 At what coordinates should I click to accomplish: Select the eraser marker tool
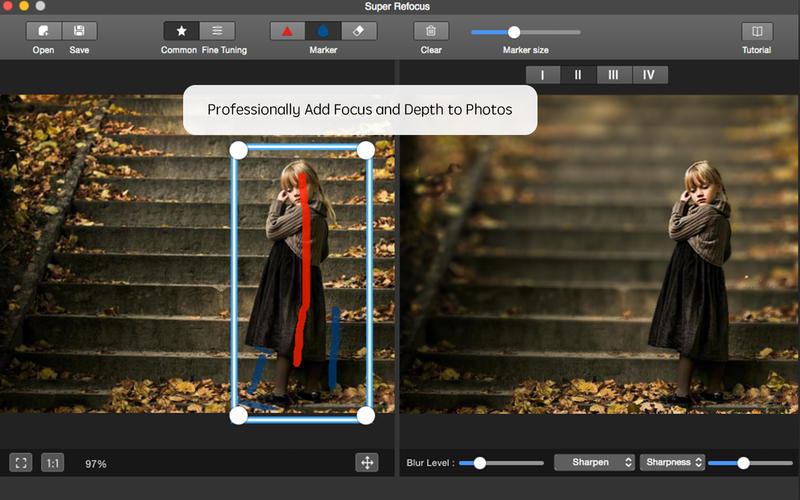tap(359, 31)
